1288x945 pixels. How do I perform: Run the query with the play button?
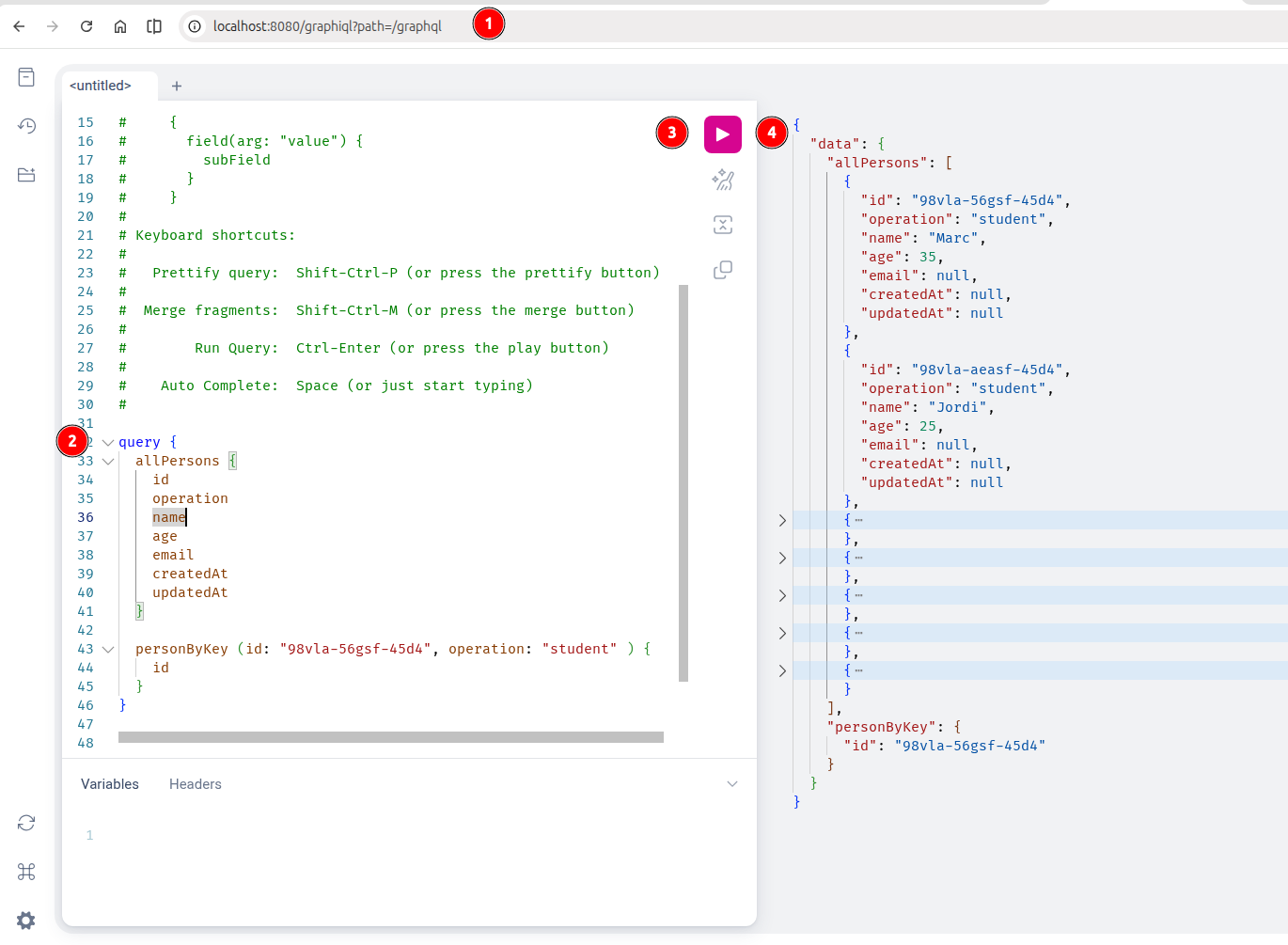[x=722, y=134]
